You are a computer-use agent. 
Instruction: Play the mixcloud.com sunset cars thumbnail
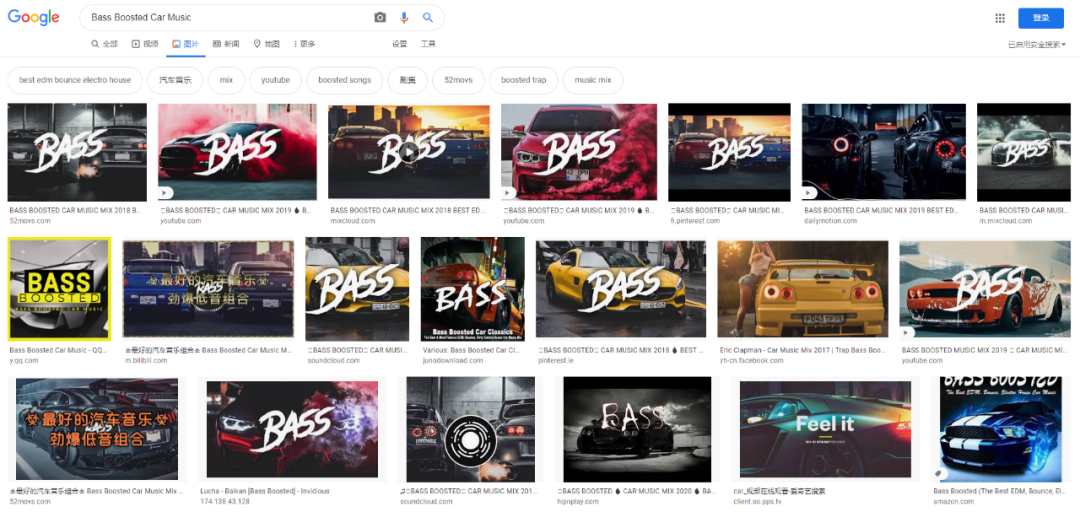[409, 152]
